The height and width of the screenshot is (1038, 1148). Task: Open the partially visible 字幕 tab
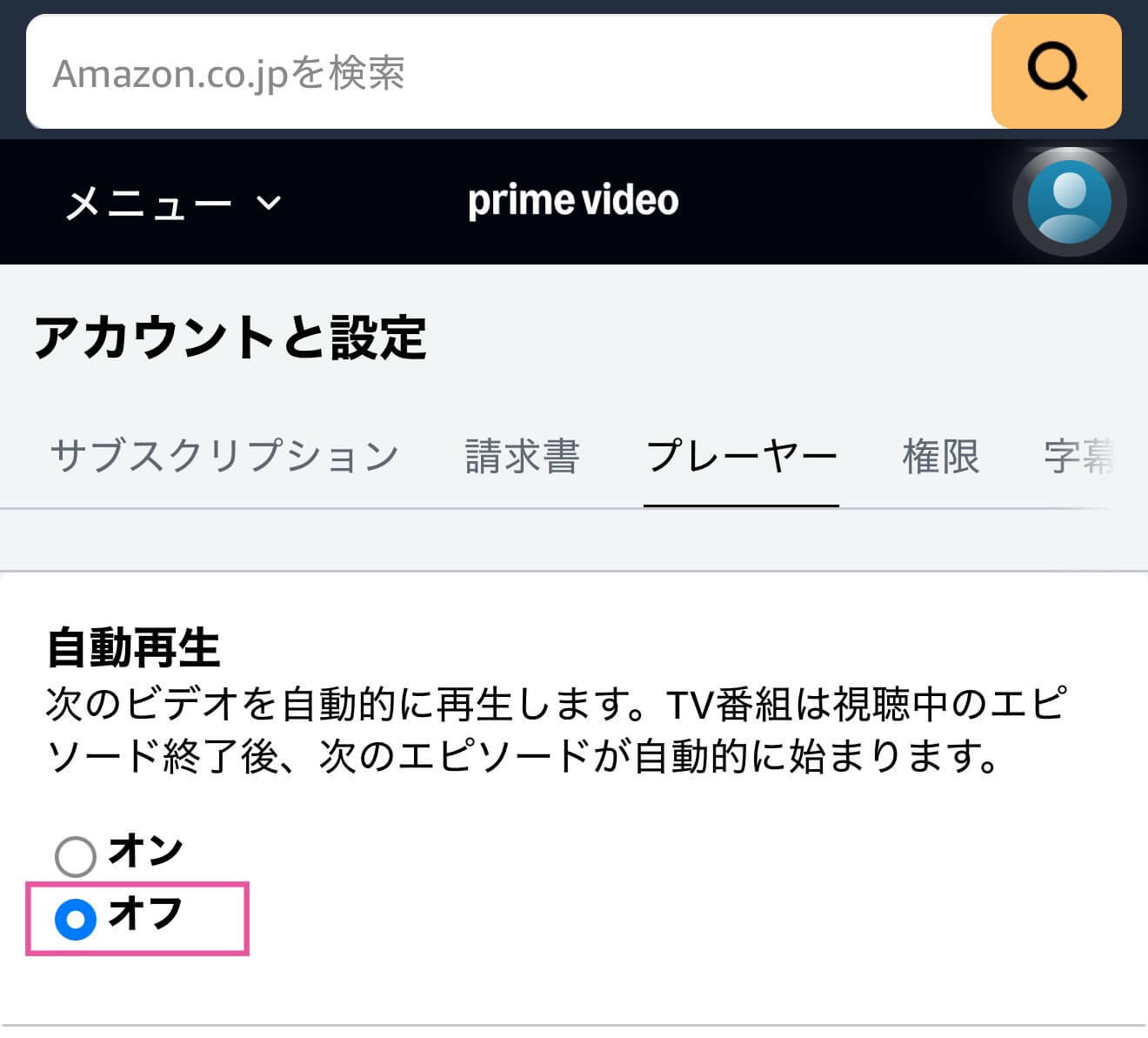click(1078, 456)
